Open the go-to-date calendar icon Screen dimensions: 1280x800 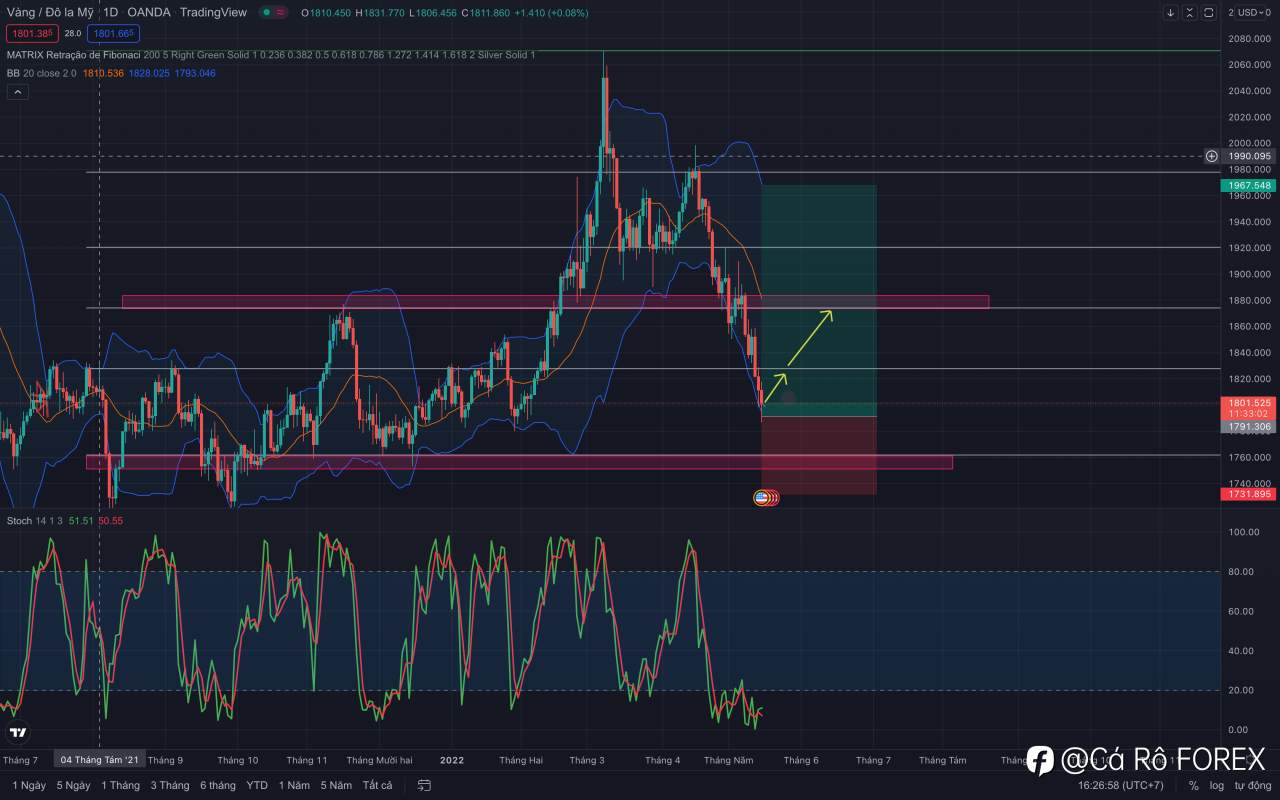[x=424, y=786]
